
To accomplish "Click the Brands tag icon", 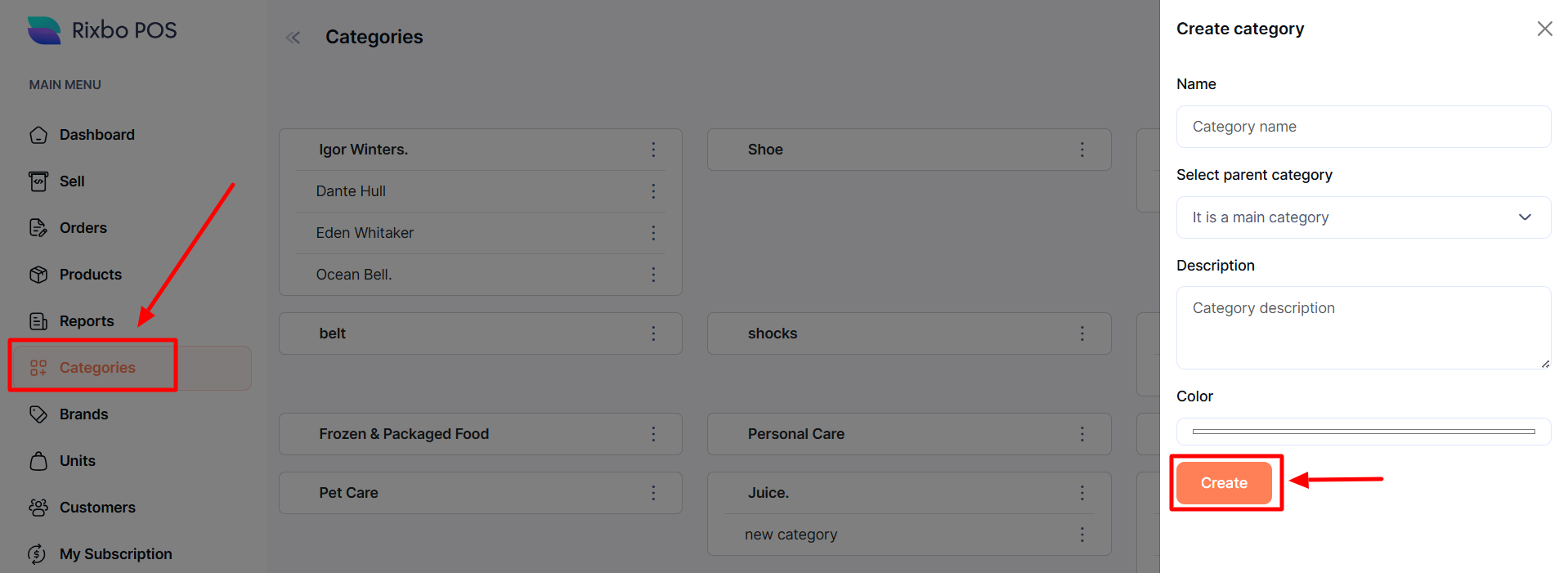I will click(38, 414).
